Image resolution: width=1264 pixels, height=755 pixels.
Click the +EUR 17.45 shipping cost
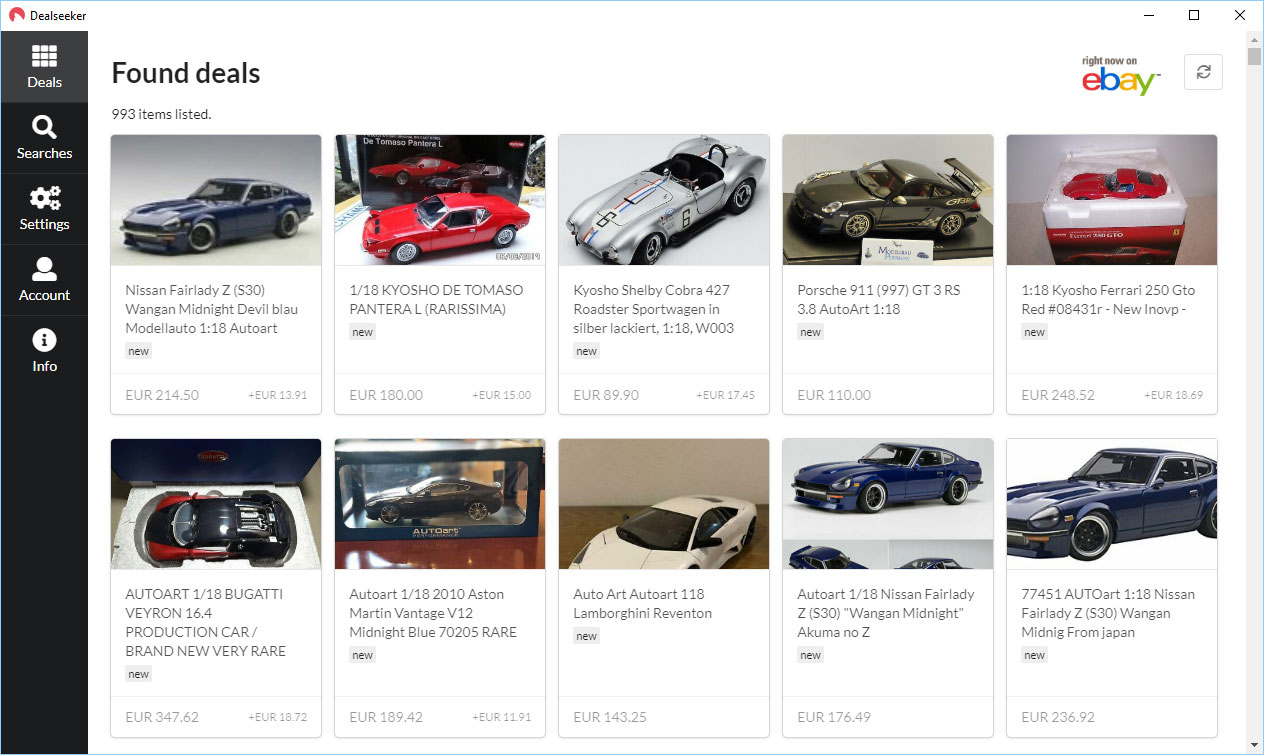[726, 395]
